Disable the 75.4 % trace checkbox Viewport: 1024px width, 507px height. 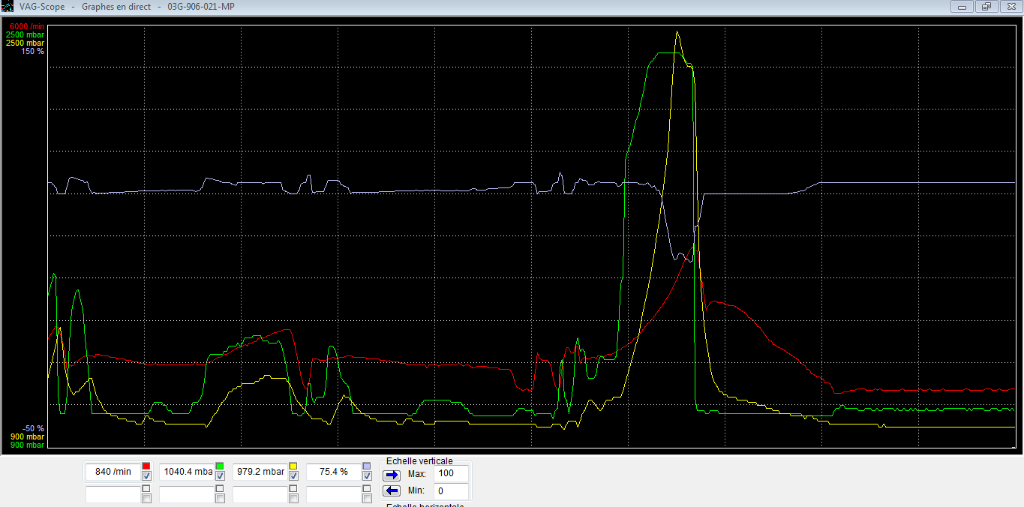pos(366,477)
